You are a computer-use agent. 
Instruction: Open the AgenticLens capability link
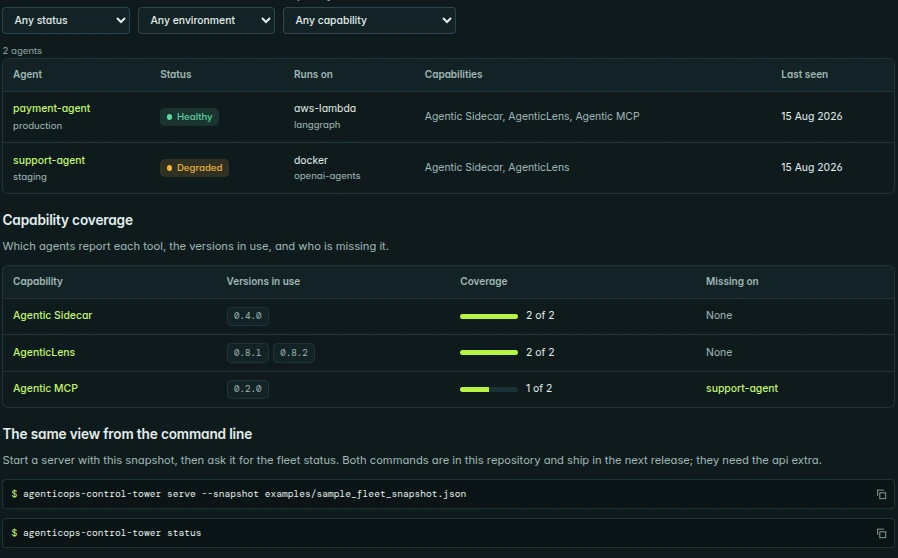tap(44, 352)
